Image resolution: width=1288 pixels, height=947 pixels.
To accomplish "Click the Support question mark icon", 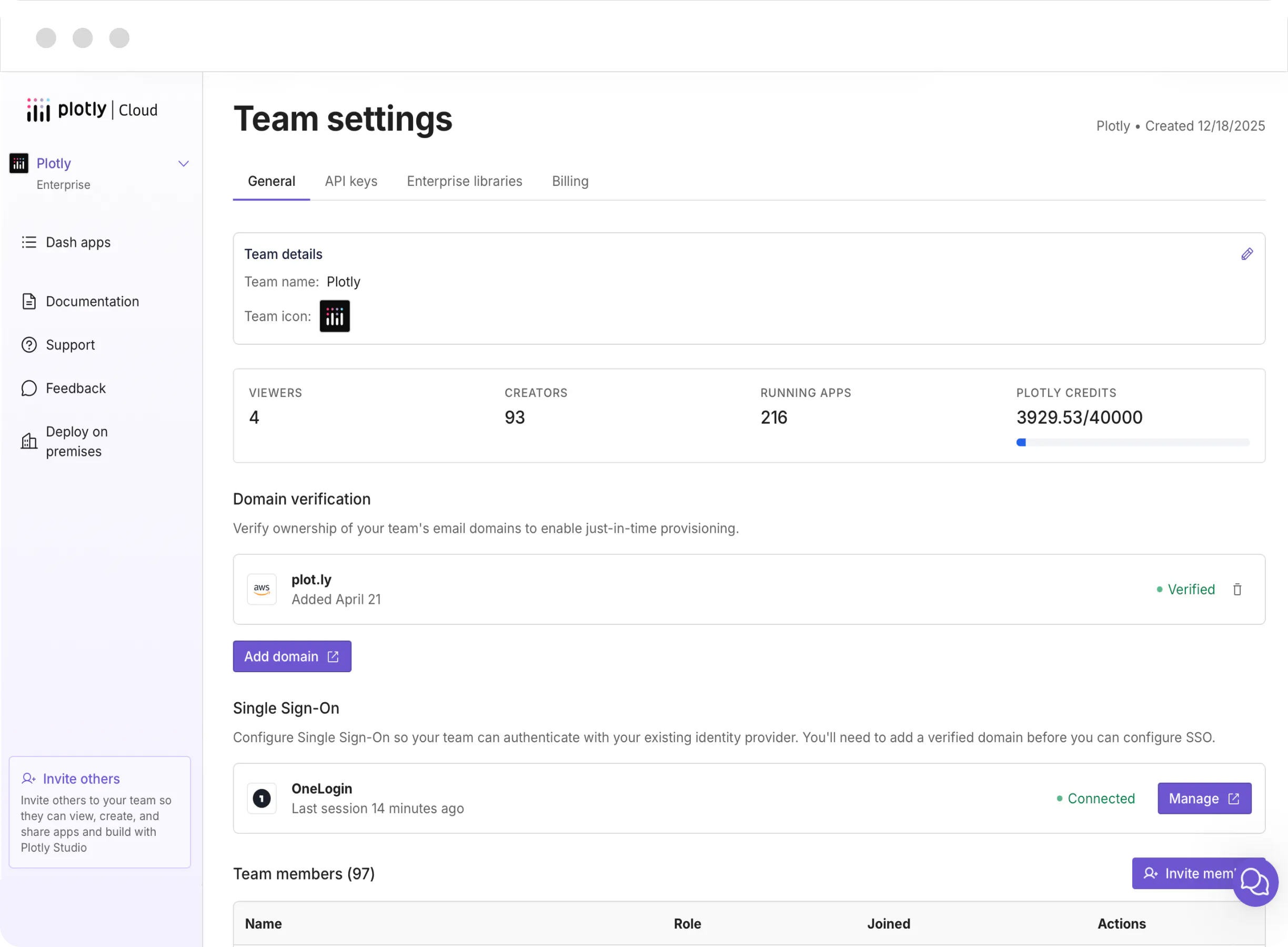I will (x=29, y=345).
